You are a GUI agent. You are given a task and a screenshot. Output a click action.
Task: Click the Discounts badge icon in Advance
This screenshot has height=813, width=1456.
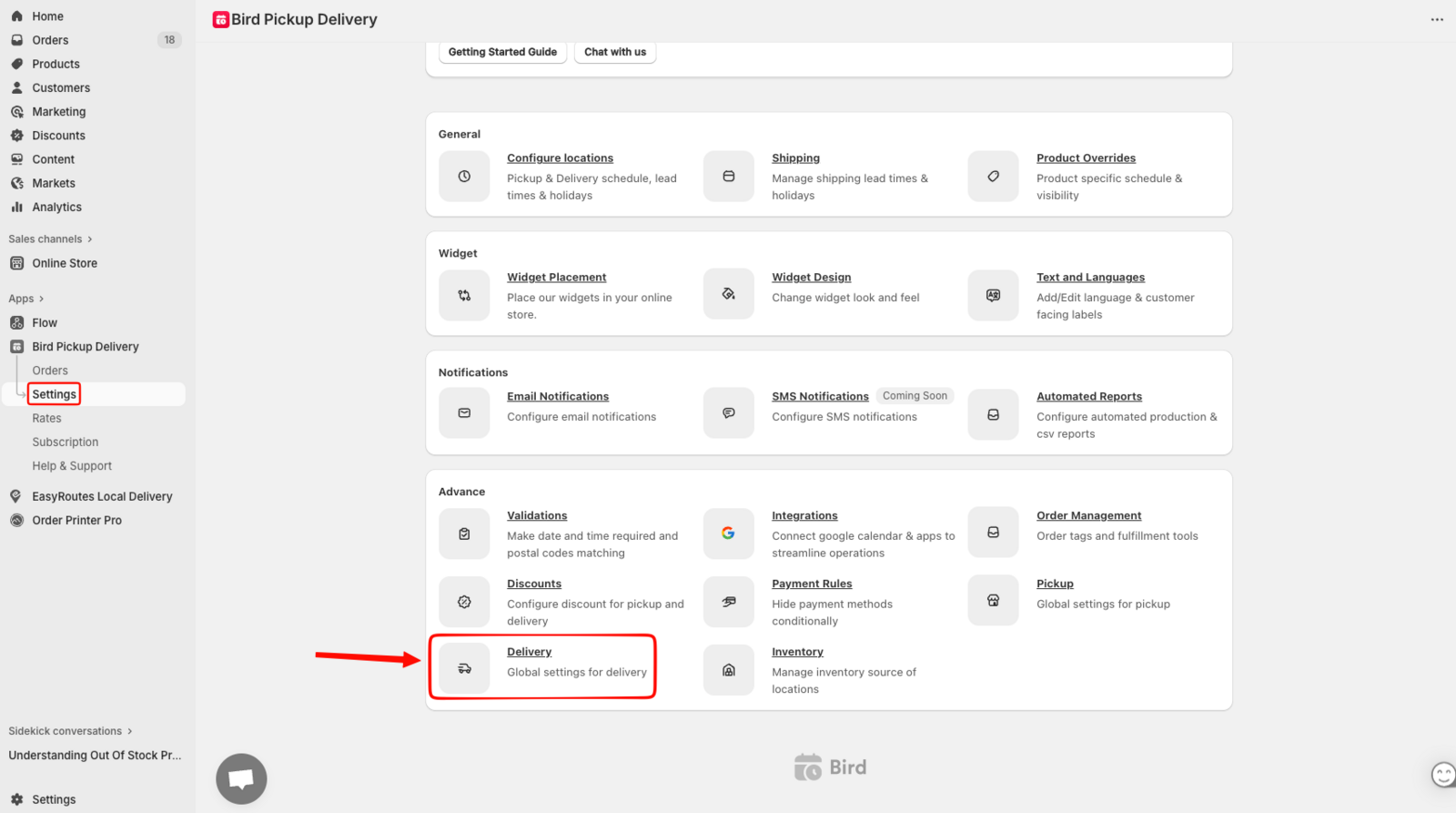tap(464, 602)
